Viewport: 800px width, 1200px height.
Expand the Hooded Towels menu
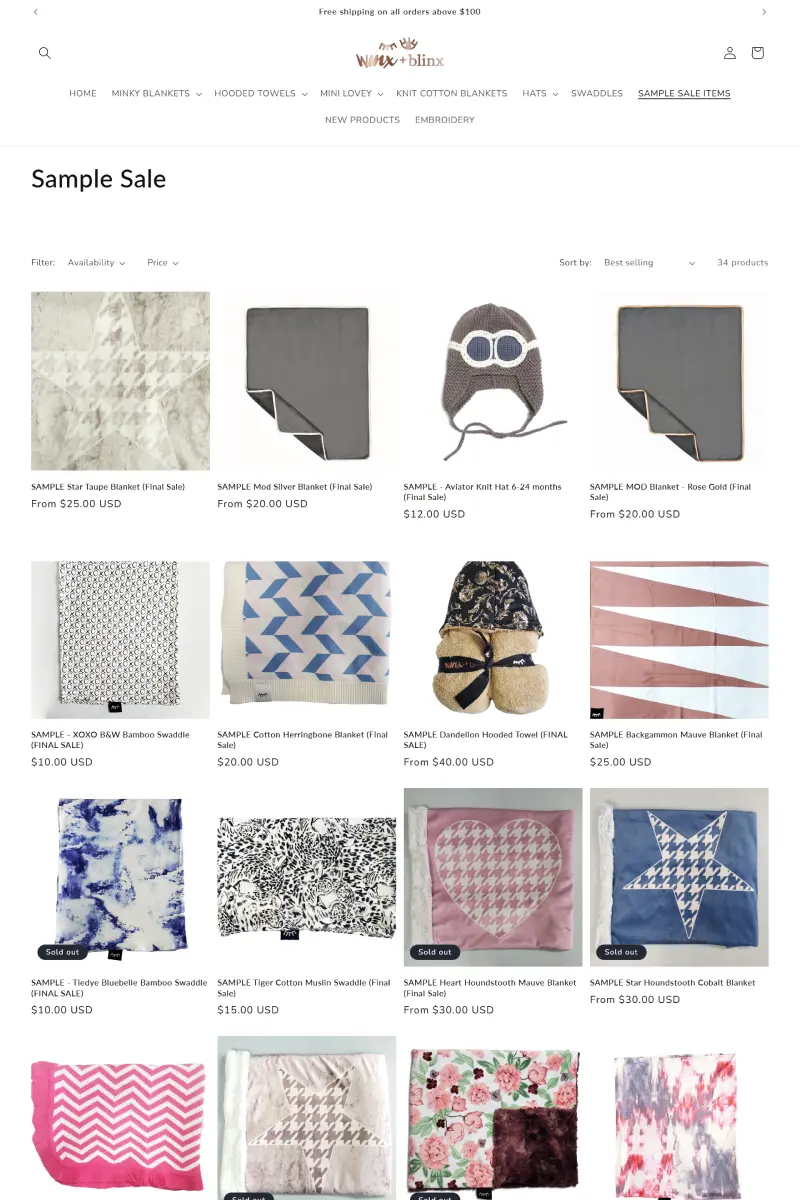(261, 94)
